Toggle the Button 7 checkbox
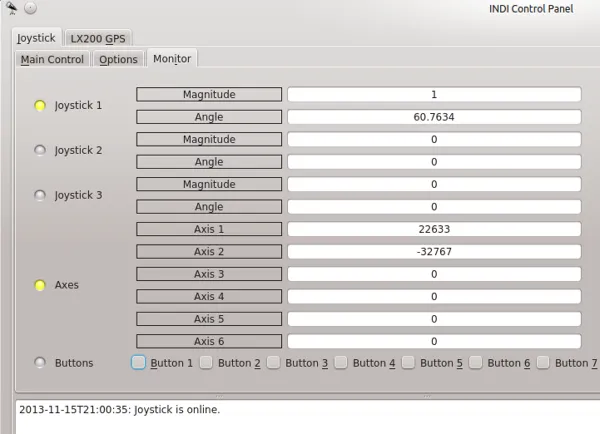The height and width of the screenshot is (434, 600). click(x=543, y=362)
